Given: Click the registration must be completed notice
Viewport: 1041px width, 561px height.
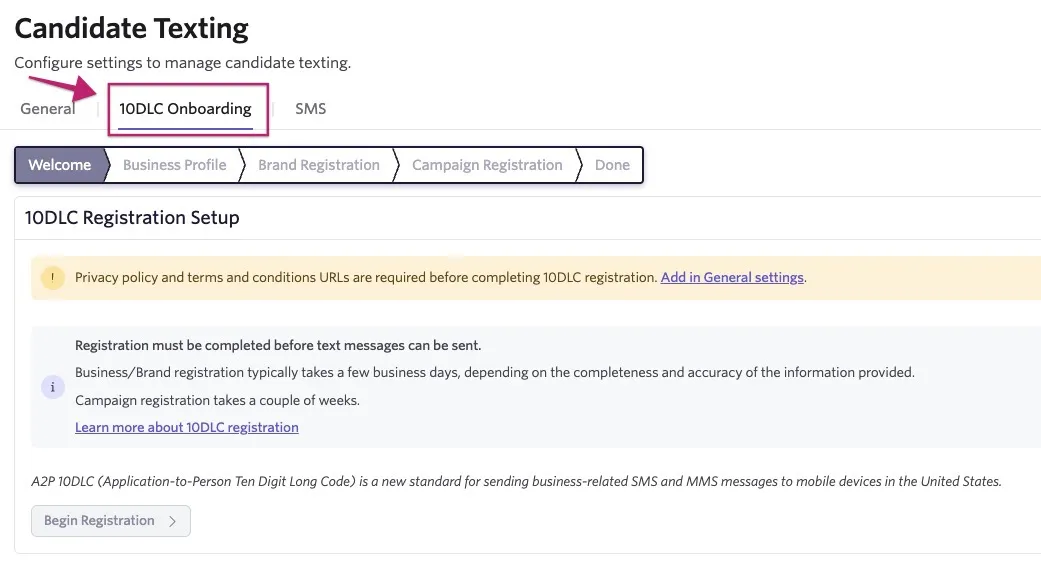Looking at the screenshot, I should point(278,345).
